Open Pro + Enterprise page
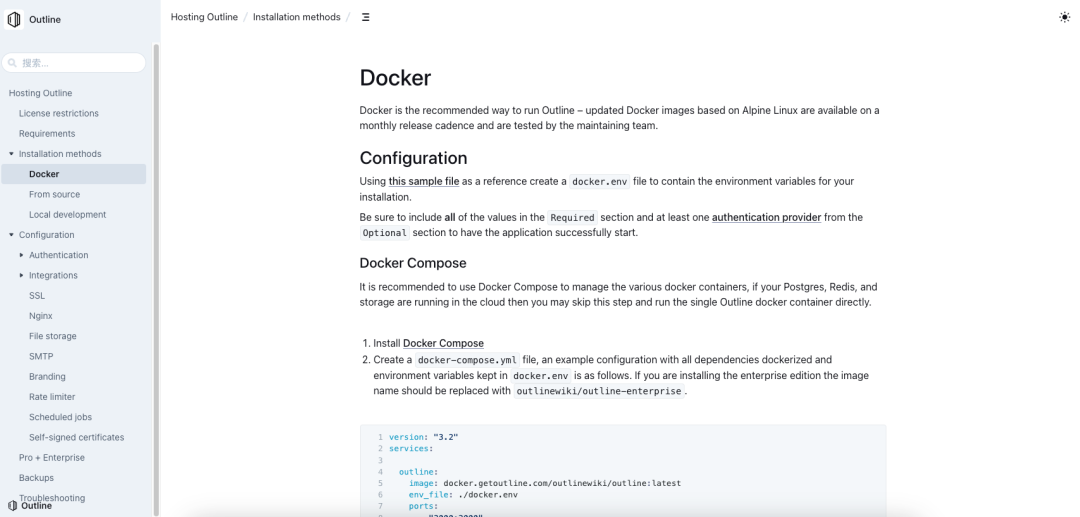 click(52, 457)
